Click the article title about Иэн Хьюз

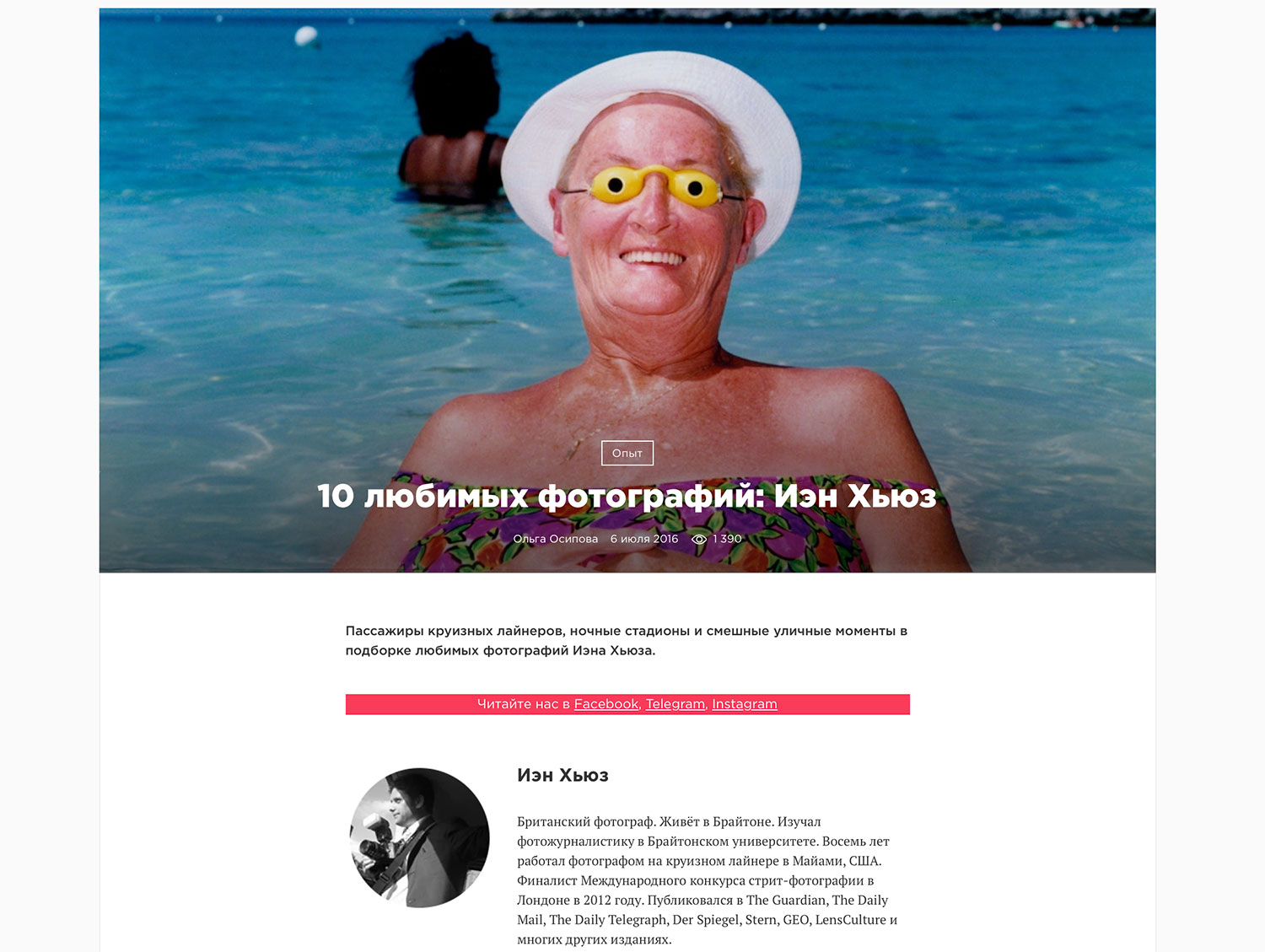point(627,496)
